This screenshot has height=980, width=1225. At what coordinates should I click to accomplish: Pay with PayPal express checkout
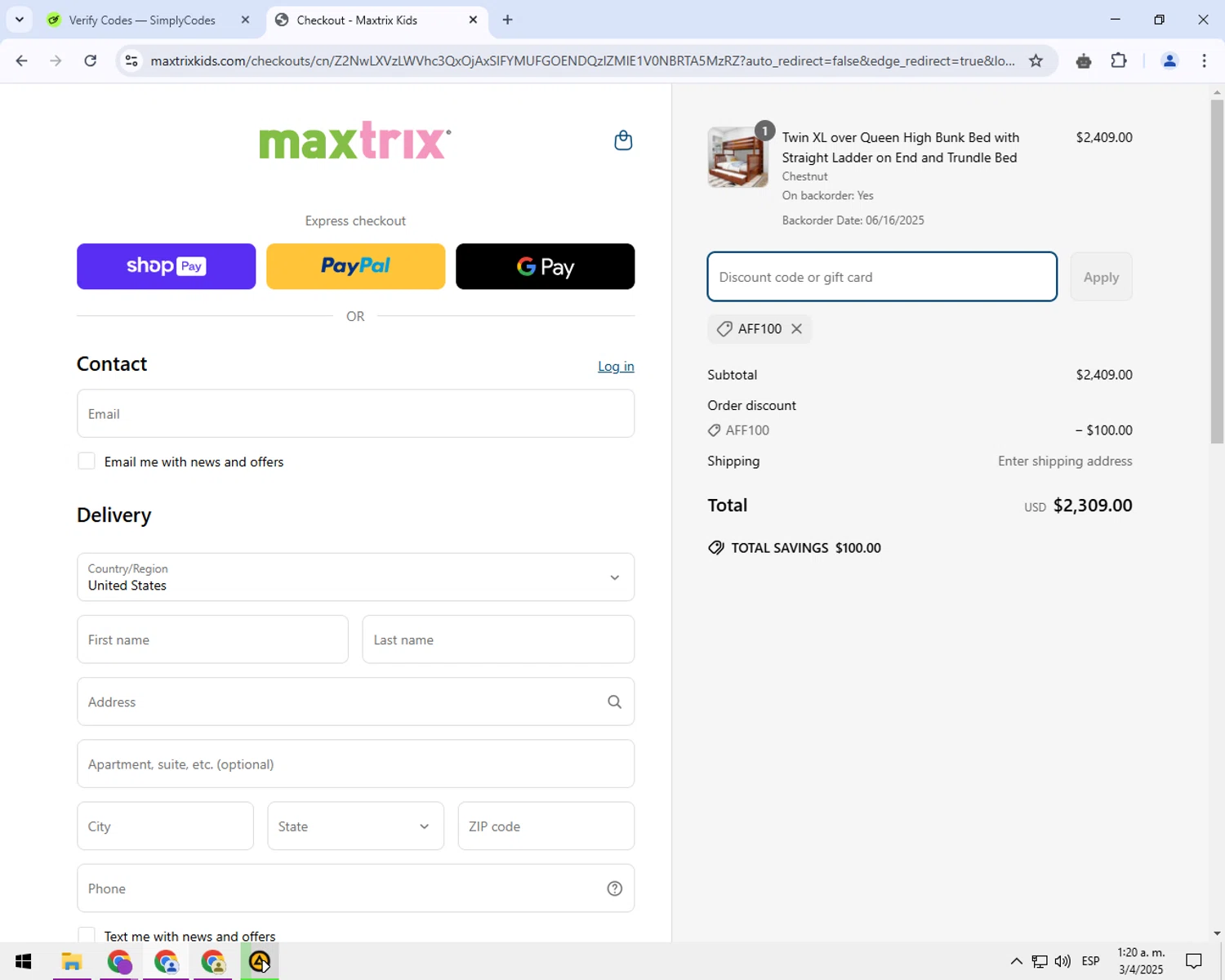[355, 266]
